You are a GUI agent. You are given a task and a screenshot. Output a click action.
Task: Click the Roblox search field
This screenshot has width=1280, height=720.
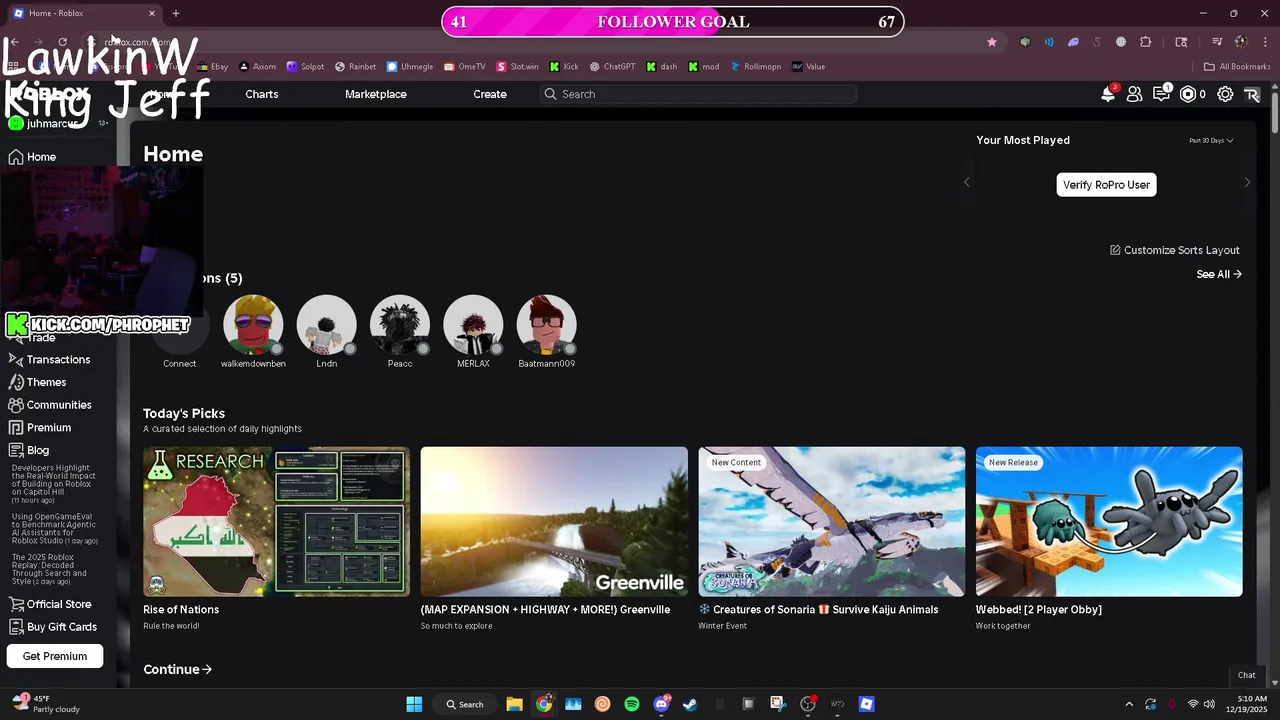click(x=697, y=94)
